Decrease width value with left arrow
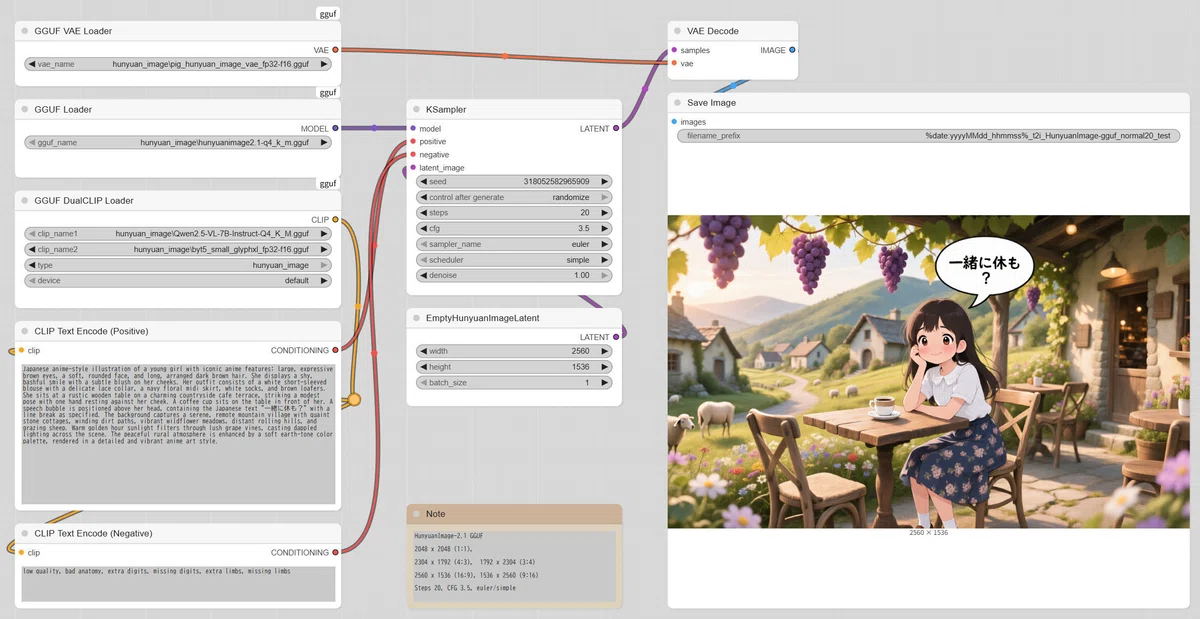Image resolution: width=1200 pixels, height=619 pixels. 424,351
